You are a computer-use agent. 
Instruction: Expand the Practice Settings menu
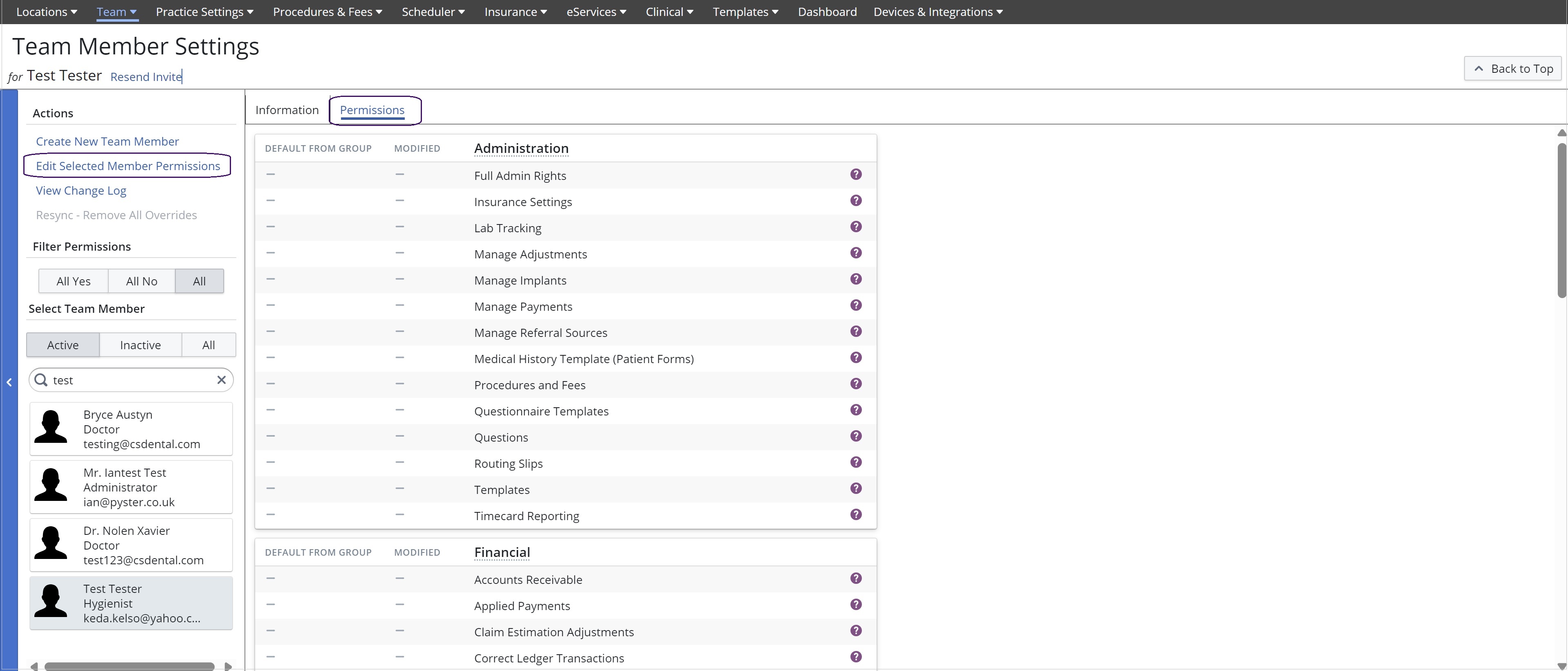pos(204,11)
